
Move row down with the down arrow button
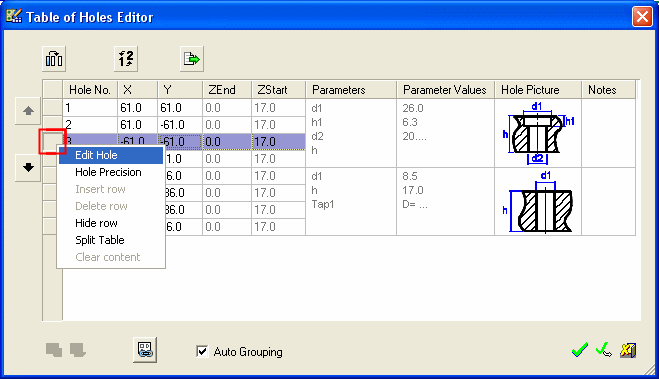28,168
